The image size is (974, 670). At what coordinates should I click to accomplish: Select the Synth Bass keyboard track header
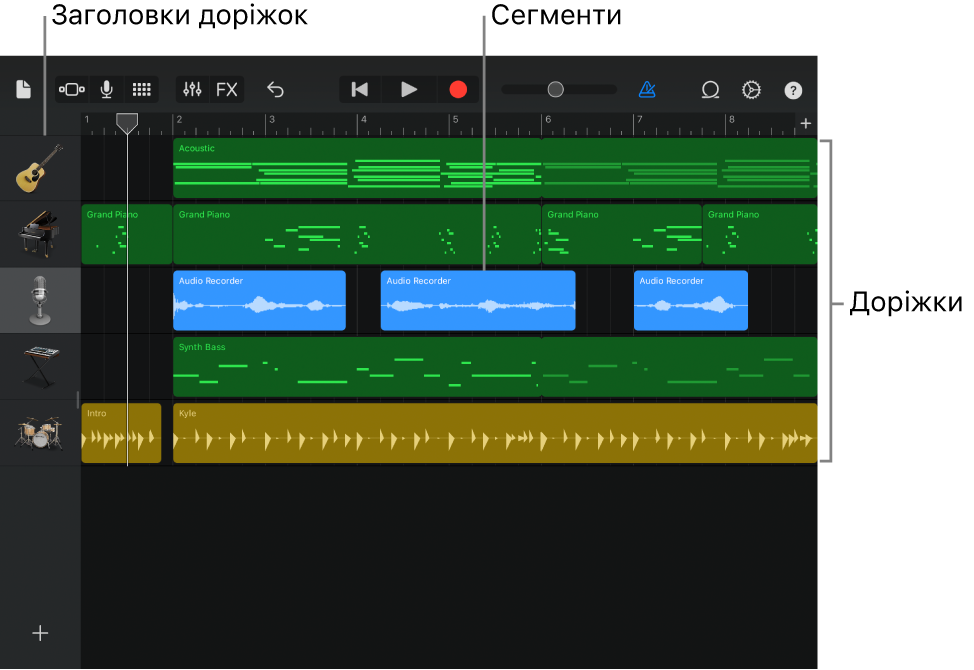40,367
